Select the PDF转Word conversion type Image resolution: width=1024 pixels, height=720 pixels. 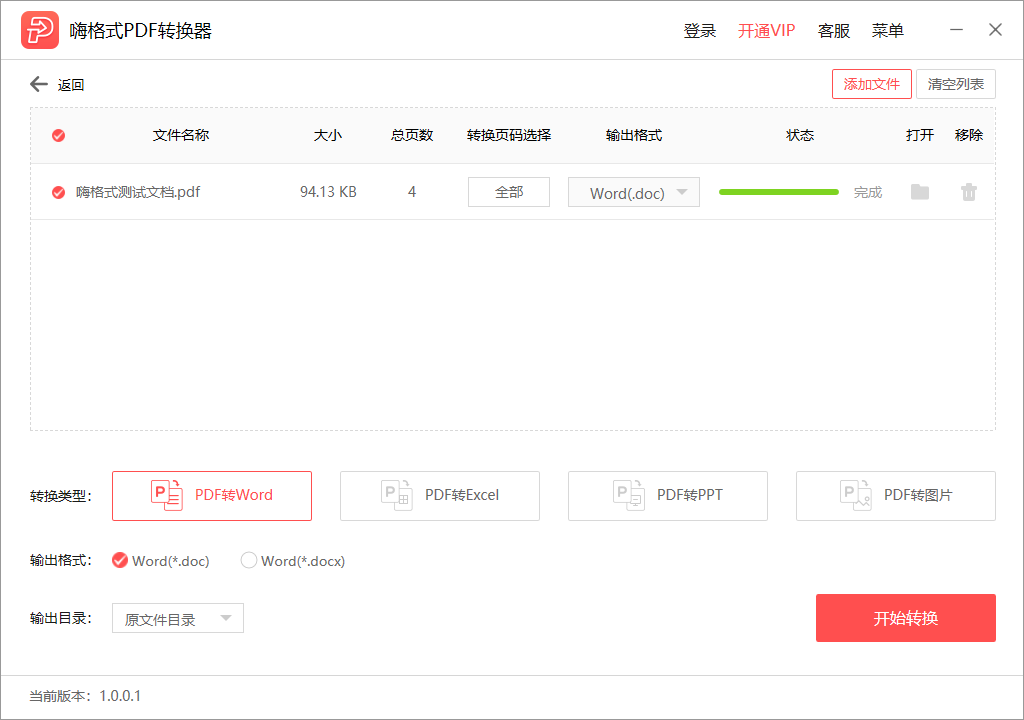pyautogui.click(x=211, y=496)
